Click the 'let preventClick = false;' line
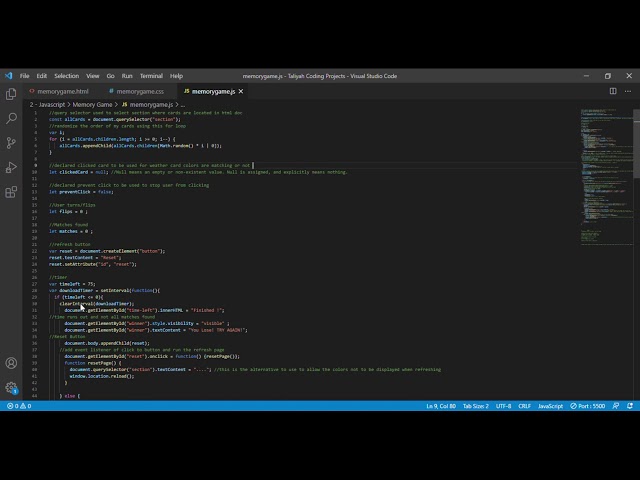Image resolution: width=640 pixels, height=480 pixels. point(81,191)
